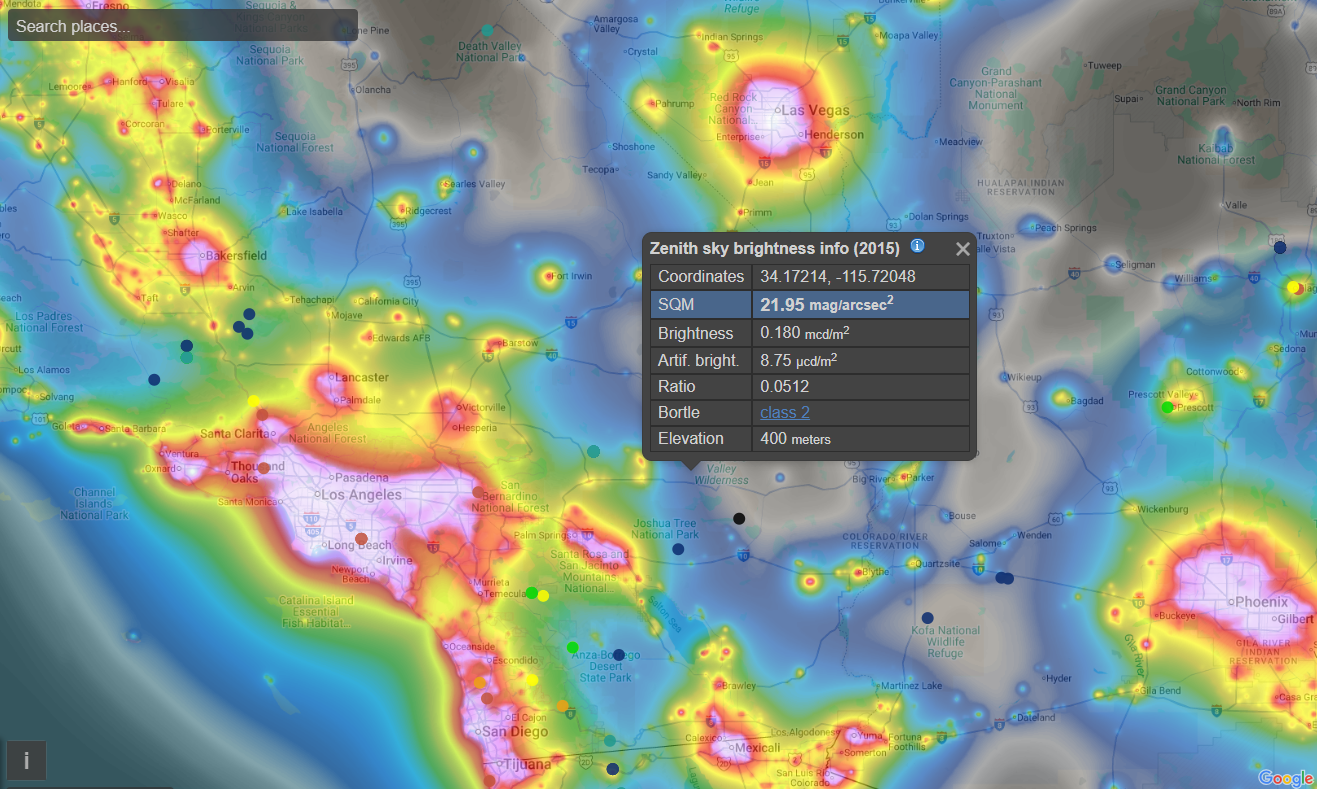This screenshot has width=1317, height=789.
Task: Close the Zenith sky brightness info popup
Action: (x=963, y=249)
